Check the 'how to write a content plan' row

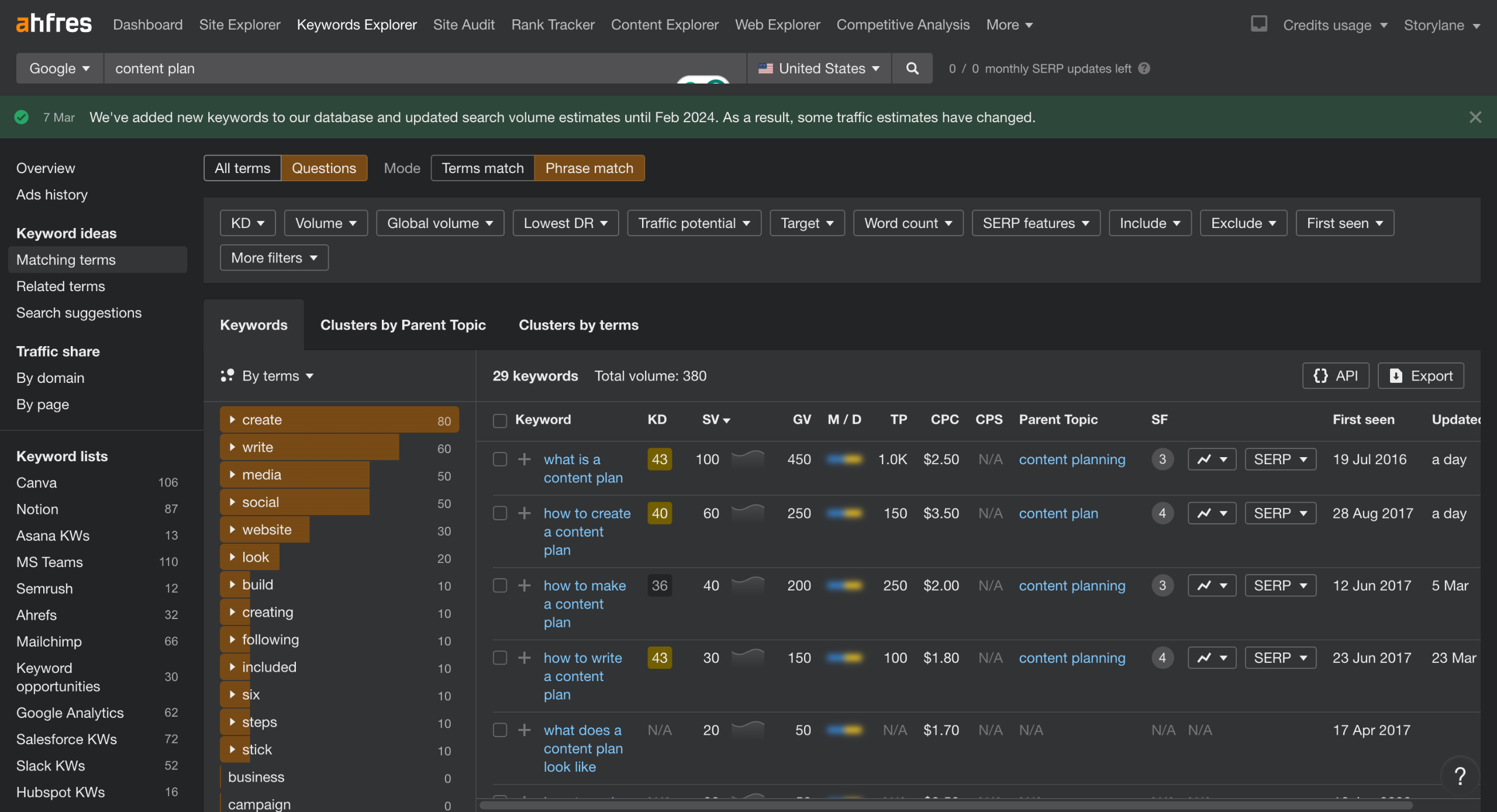(500, 658)
